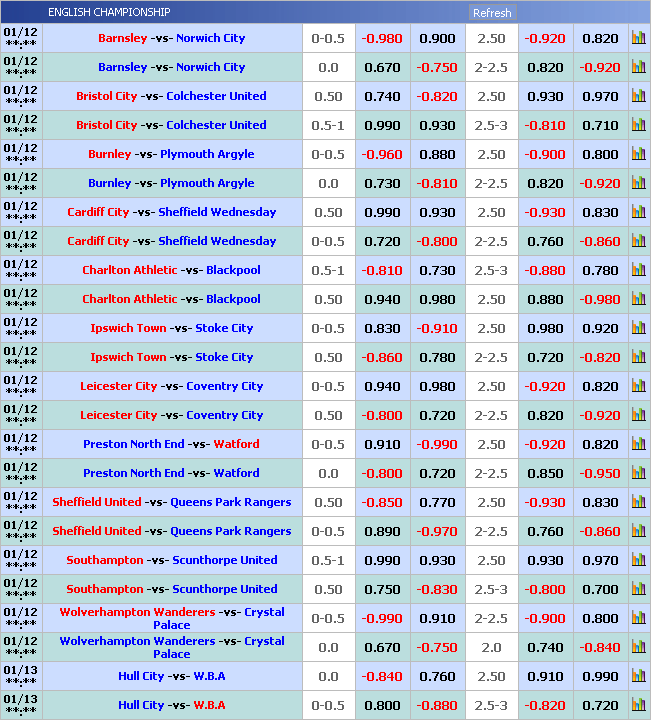Select 0.990 under odds in Hull City 0.0 row
The height and width of the screenshot is (720, 651).
click(600, 676)
